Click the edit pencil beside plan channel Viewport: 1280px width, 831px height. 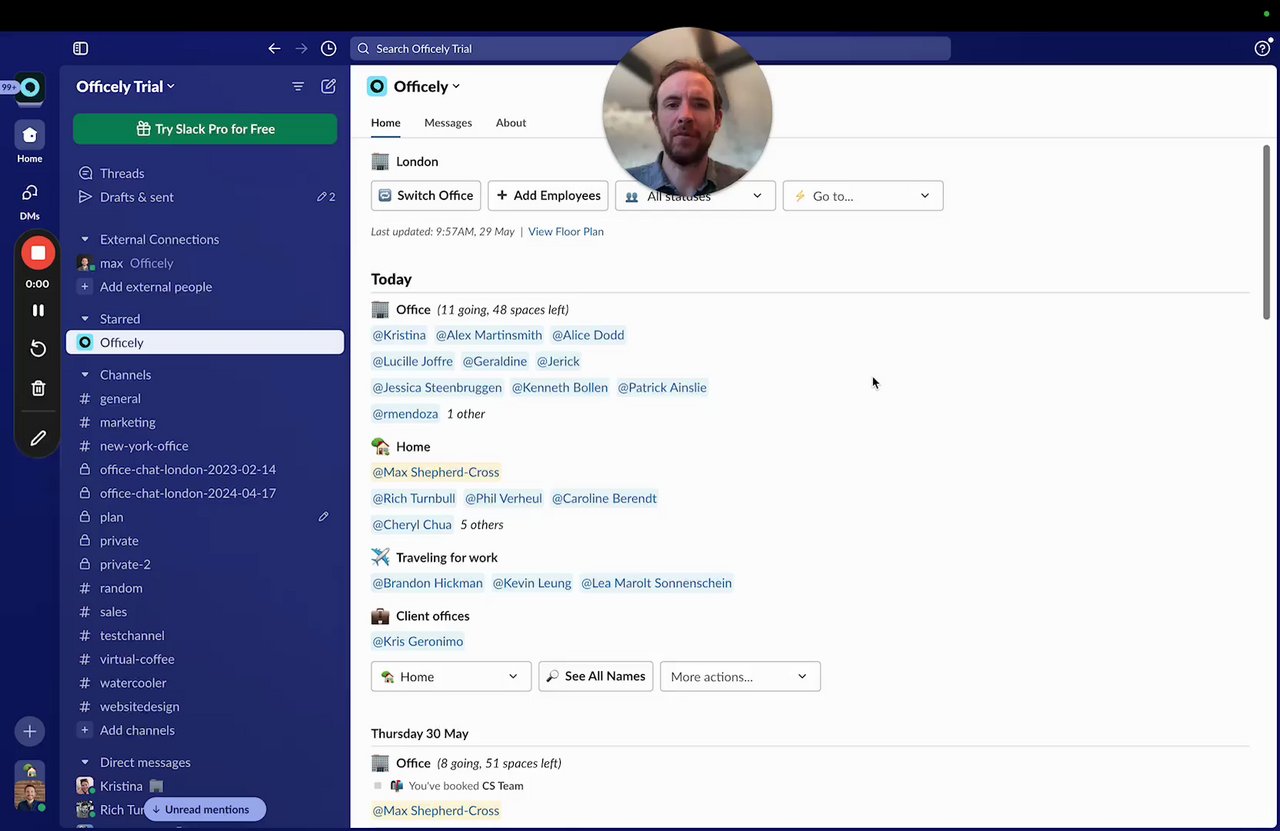(323, 517)
